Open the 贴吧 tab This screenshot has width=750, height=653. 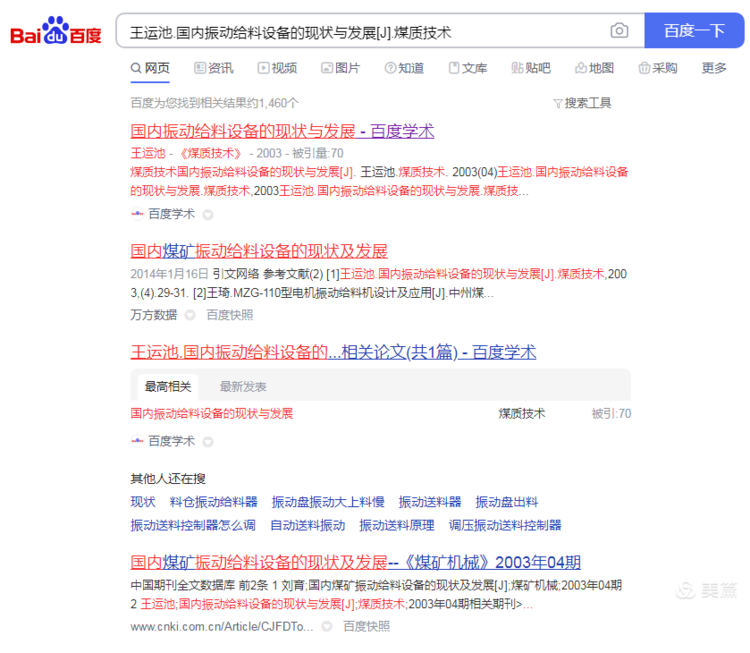pyautogui.click(x=531, y=68)
